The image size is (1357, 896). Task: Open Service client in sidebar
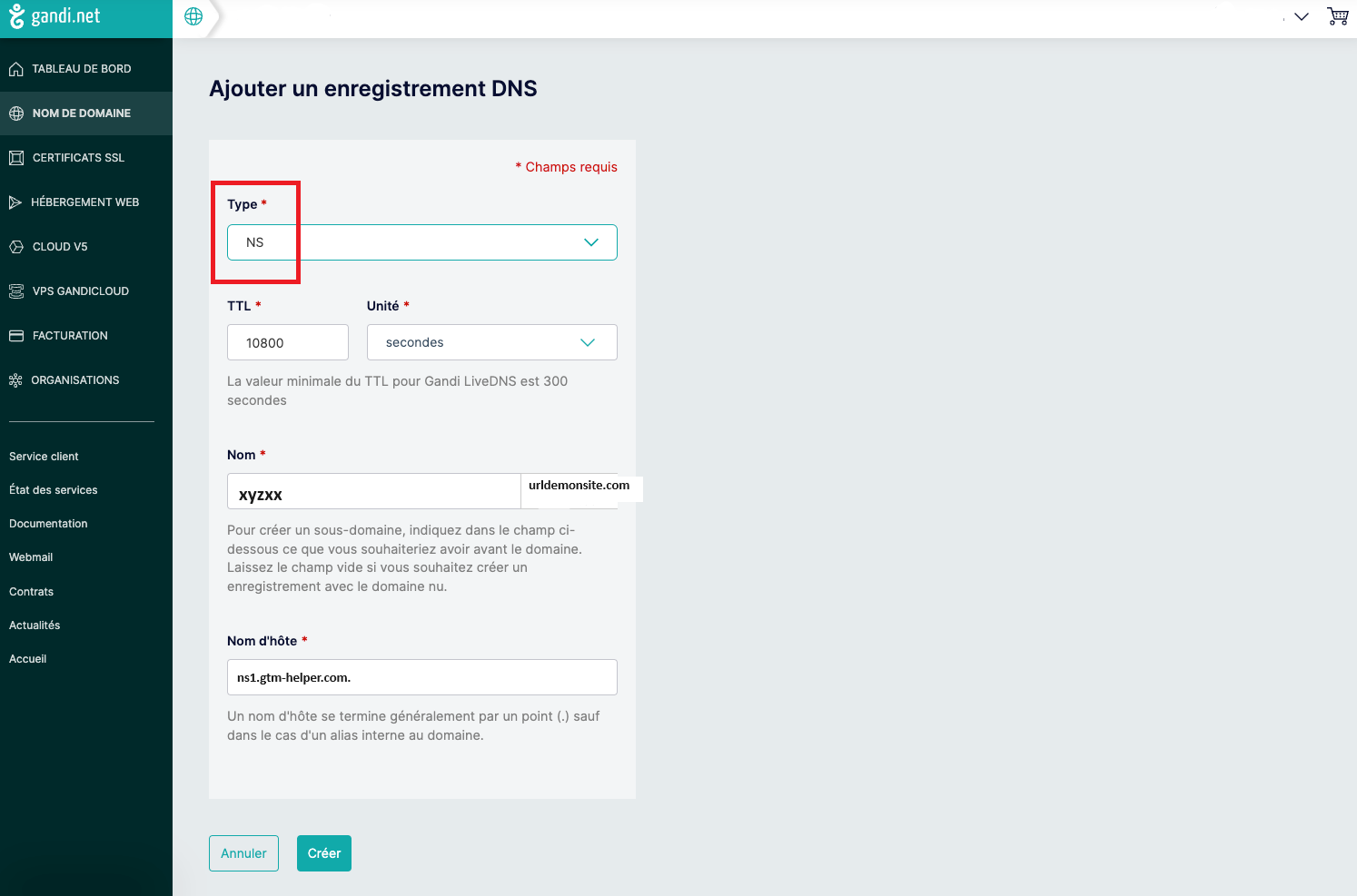tap(44, 457)
